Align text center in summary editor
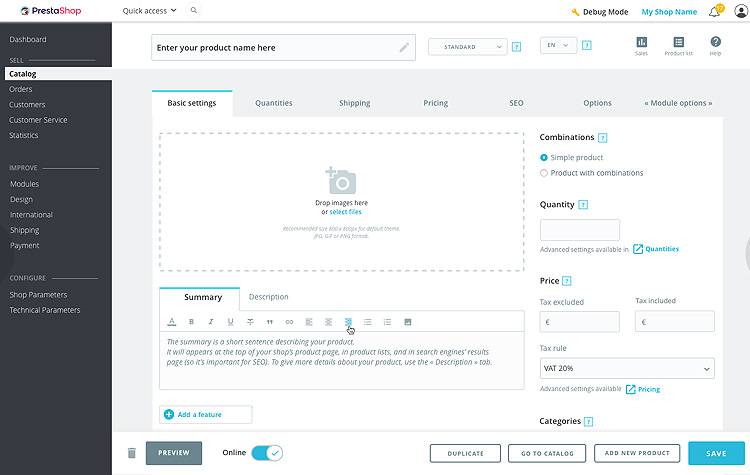 (x=329, y=322)
